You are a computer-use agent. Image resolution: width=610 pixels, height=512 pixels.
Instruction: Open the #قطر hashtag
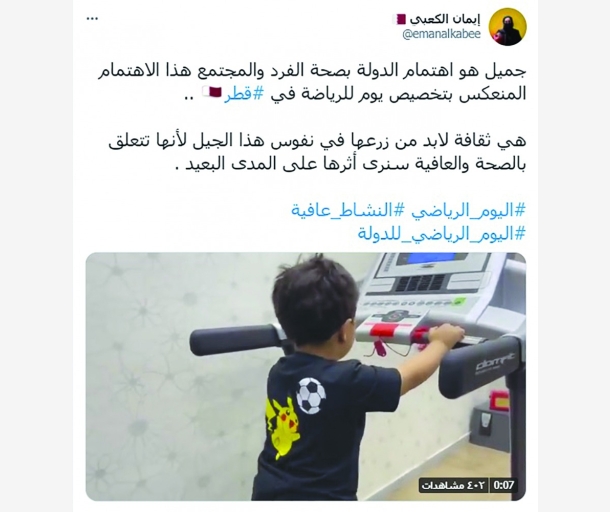click(x=244, y=94)
